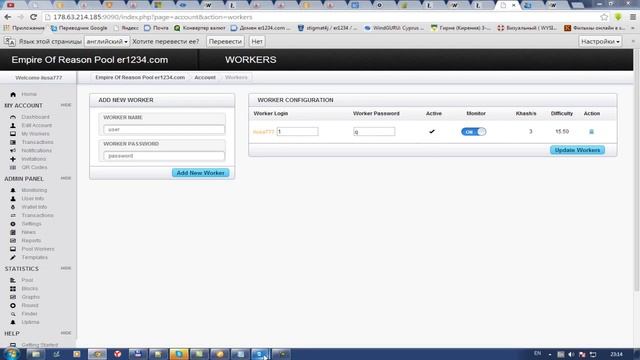This screenshot has height=360, width=640.
Task: Click the translate page button
Action: click(x=225, y=42)
